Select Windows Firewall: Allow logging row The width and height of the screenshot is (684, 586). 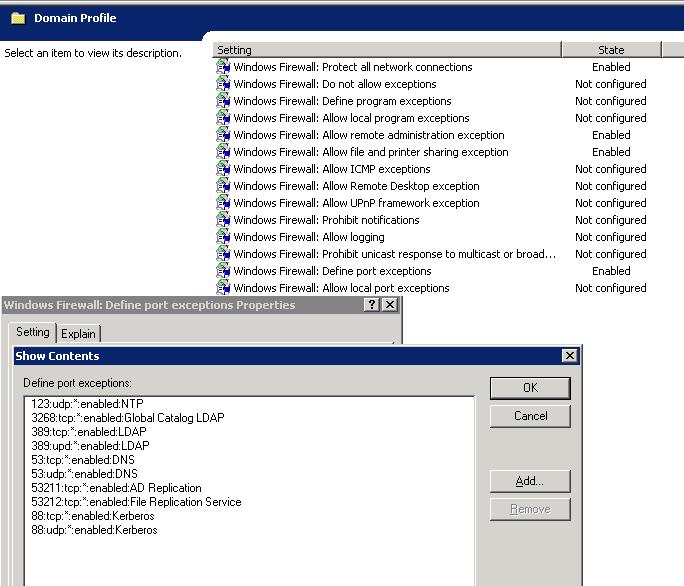pyautogui.click(x=309, y=237)
